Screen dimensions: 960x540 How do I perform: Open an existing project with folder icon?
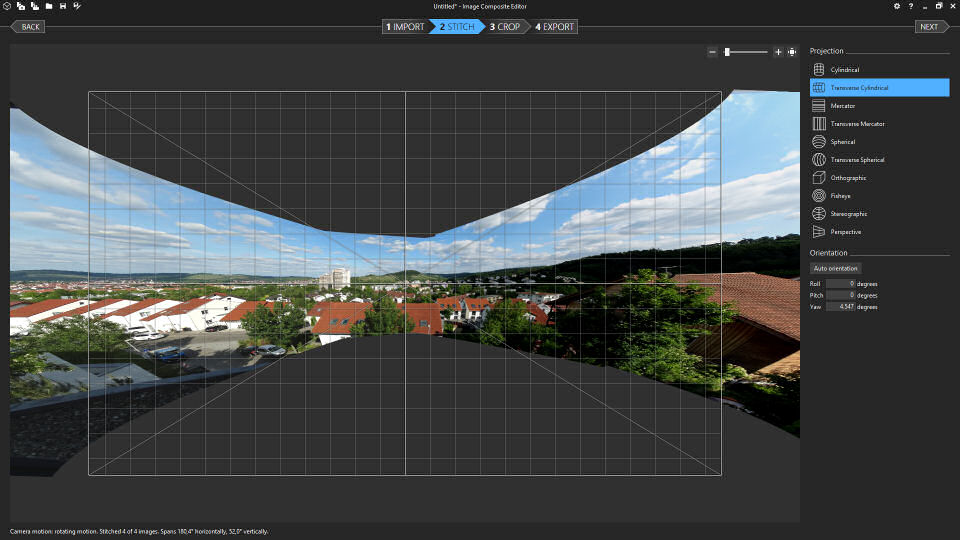click(48, 6)
